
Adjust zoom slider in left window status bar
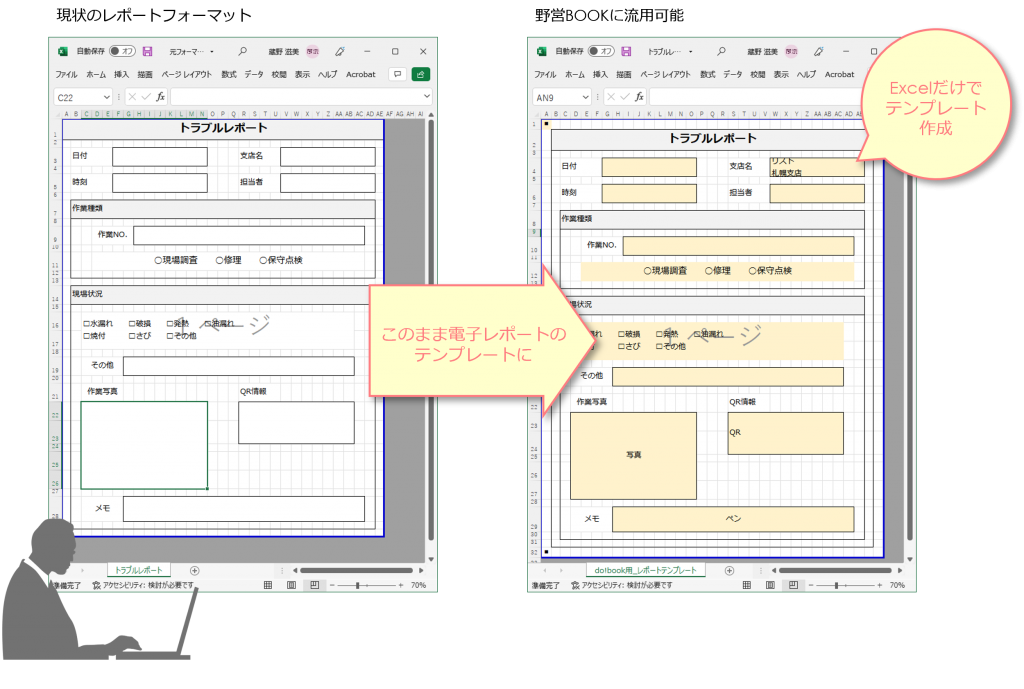pyautogui.click(x=357, y=585)
